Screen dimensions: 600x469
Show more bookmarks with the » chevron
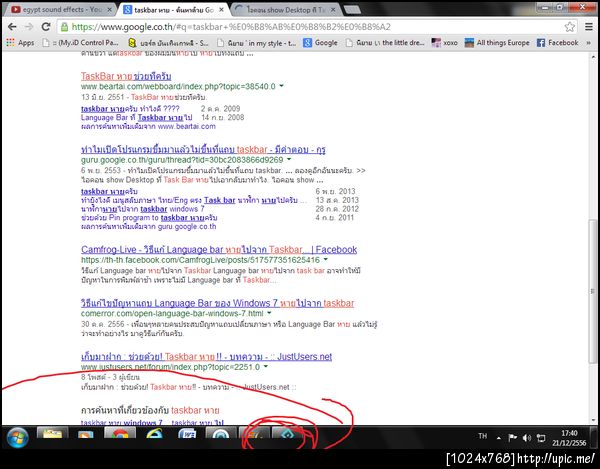[589, 43]
